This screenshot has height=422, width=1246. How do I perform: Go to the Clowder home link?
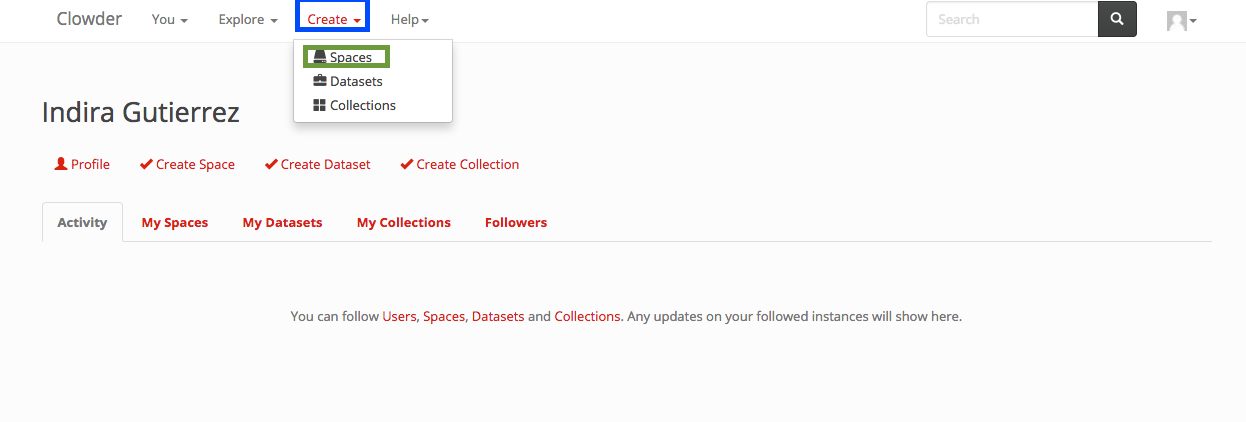click(x=89, y=19)
